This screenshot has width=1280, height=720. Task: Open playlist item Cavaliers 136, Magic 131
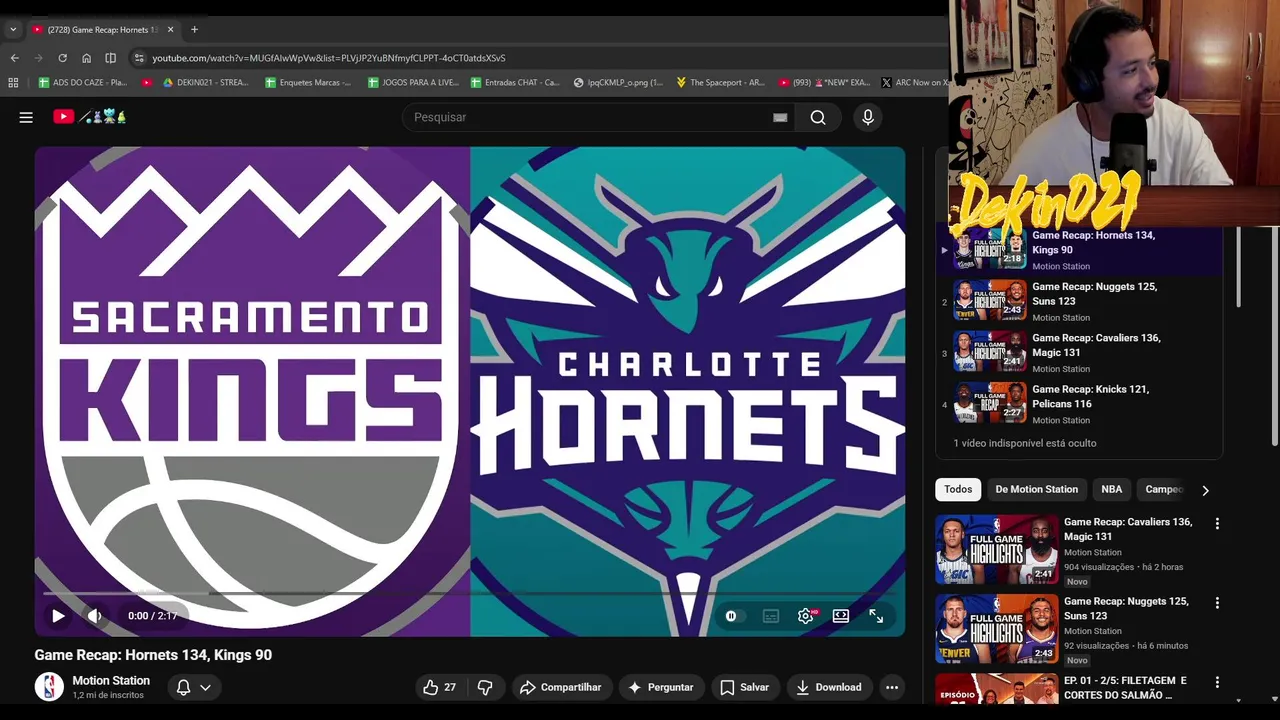[1078, 352]
